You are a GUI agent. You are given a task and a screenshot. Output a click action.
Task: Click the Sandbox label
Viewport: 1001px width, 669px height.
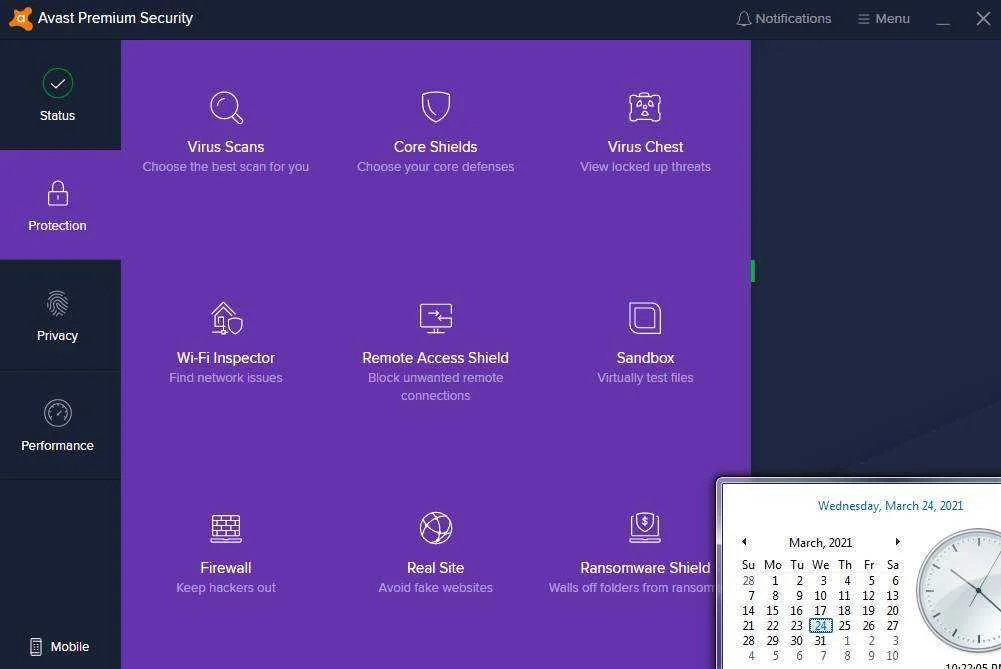point(645,358)
